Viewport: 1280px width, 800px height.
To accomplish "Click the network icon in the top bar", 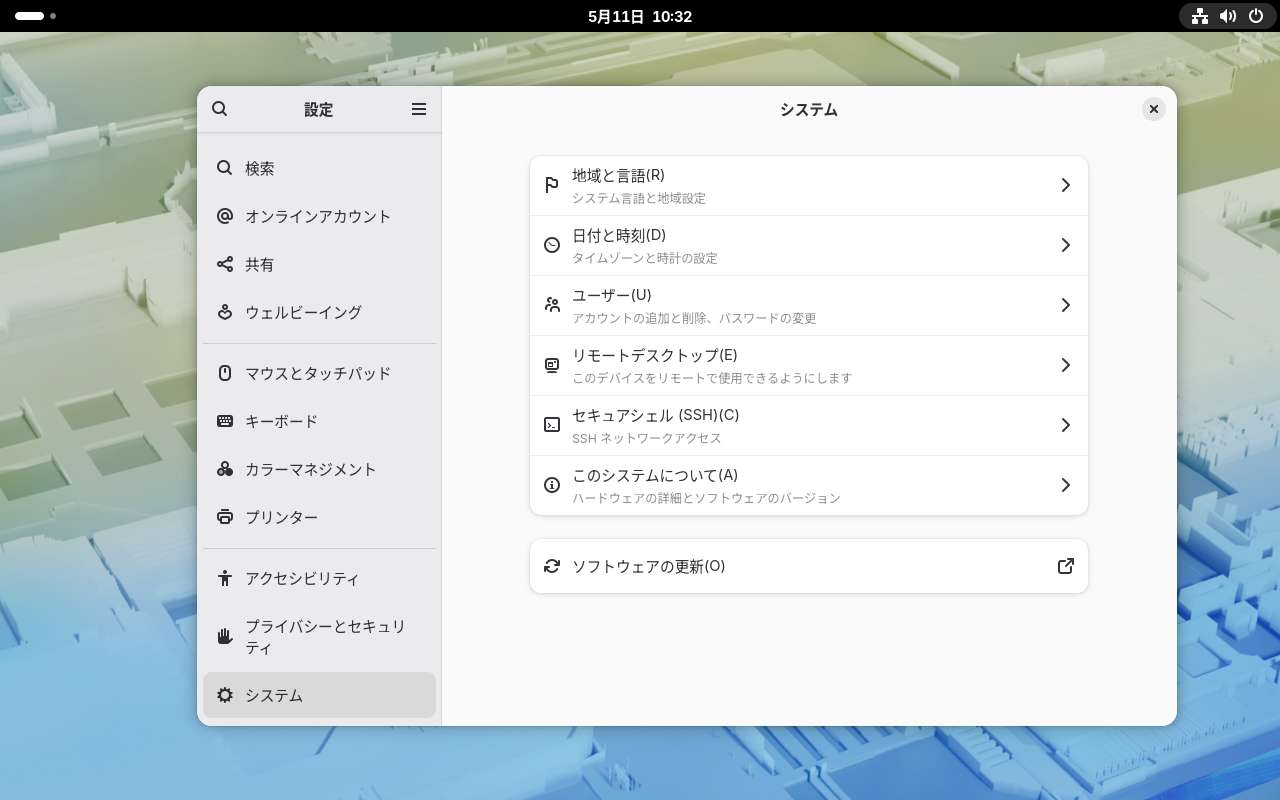I will [1200, 16].
